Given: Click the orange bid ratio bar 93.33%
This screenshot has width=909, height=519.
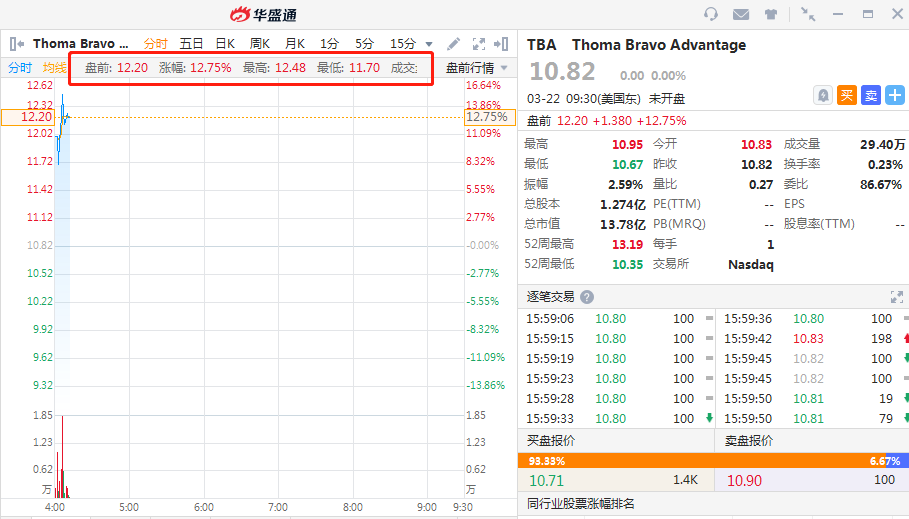Looking at the screenshot, I should [701, 461].
